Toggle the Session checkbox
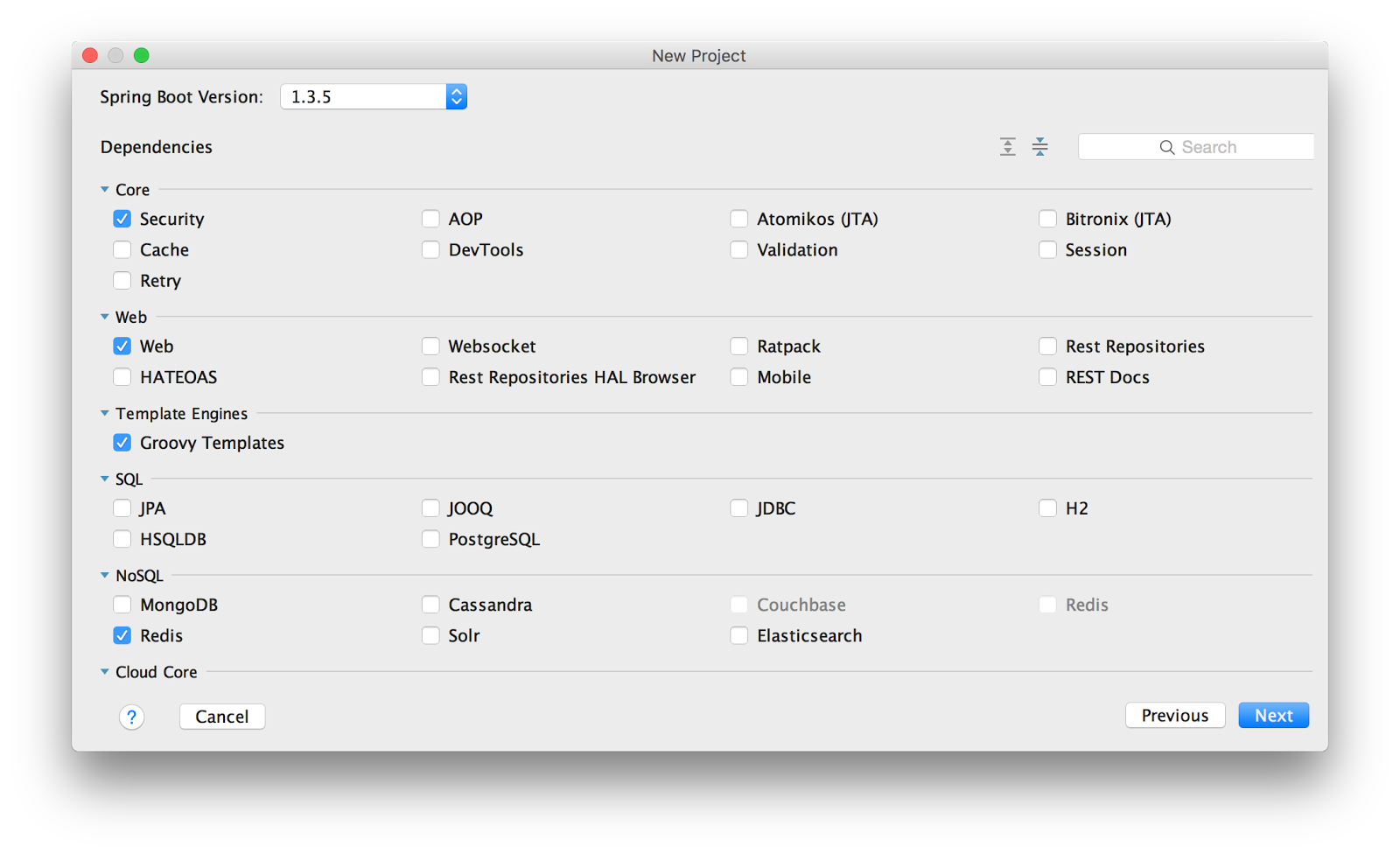Image resolution: width=1400 pixels, height=854 pixels. [x=1047, y=249]
